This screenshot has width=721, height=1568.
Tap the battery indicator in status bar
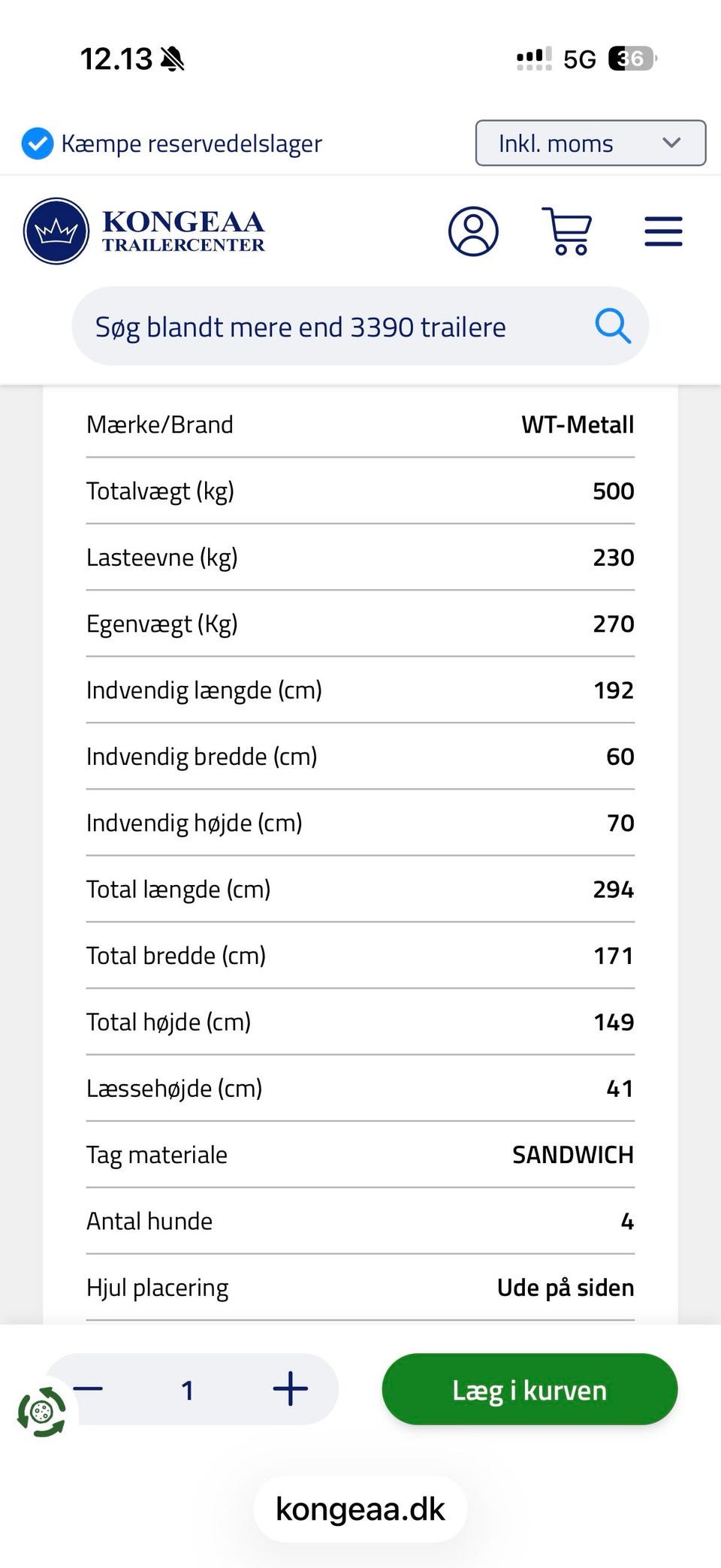pyautogui.click(x=632, y=59)
